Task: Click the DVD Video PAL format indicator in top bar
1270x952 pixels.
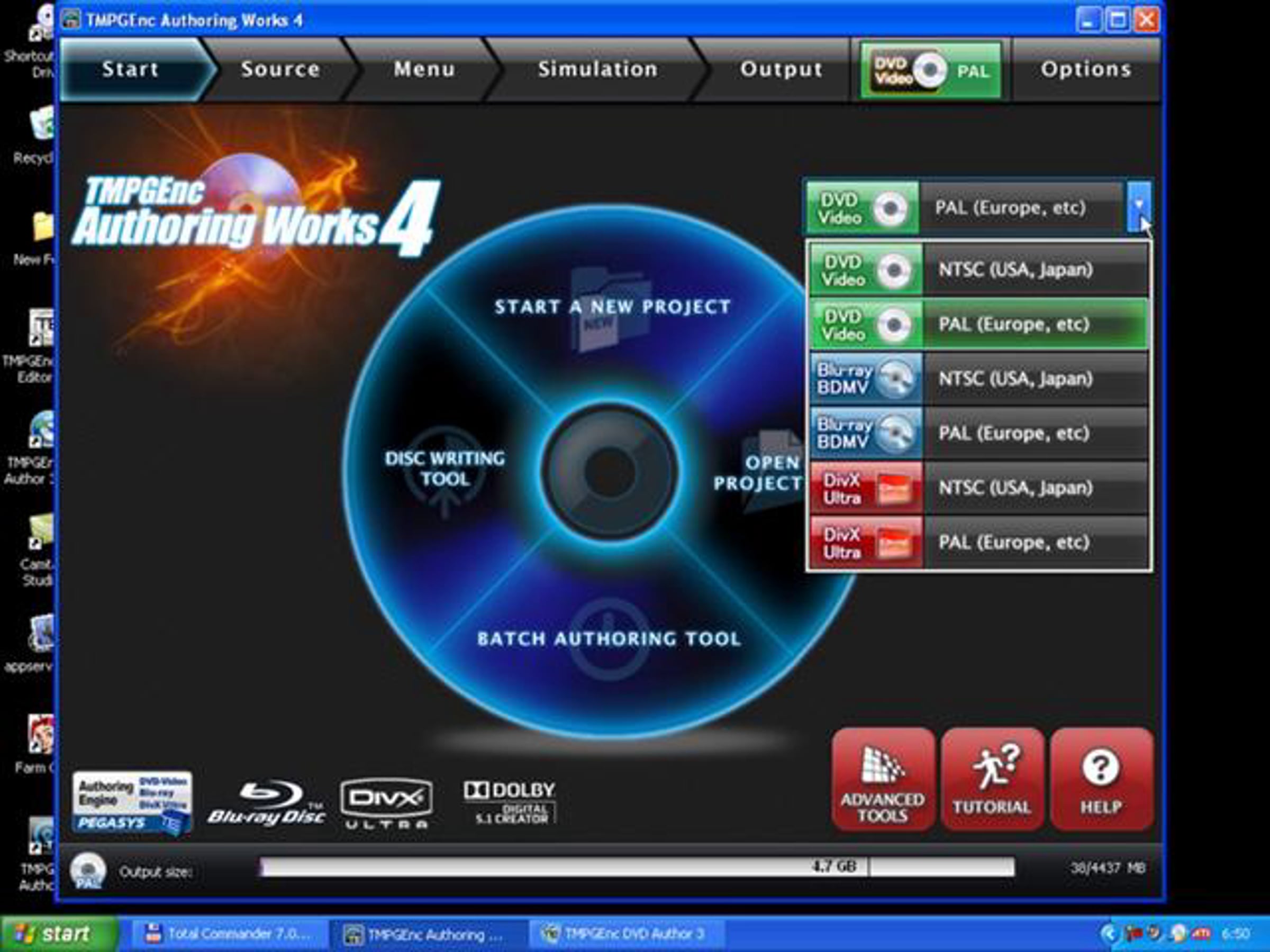Action: click(x=931, y=70)
